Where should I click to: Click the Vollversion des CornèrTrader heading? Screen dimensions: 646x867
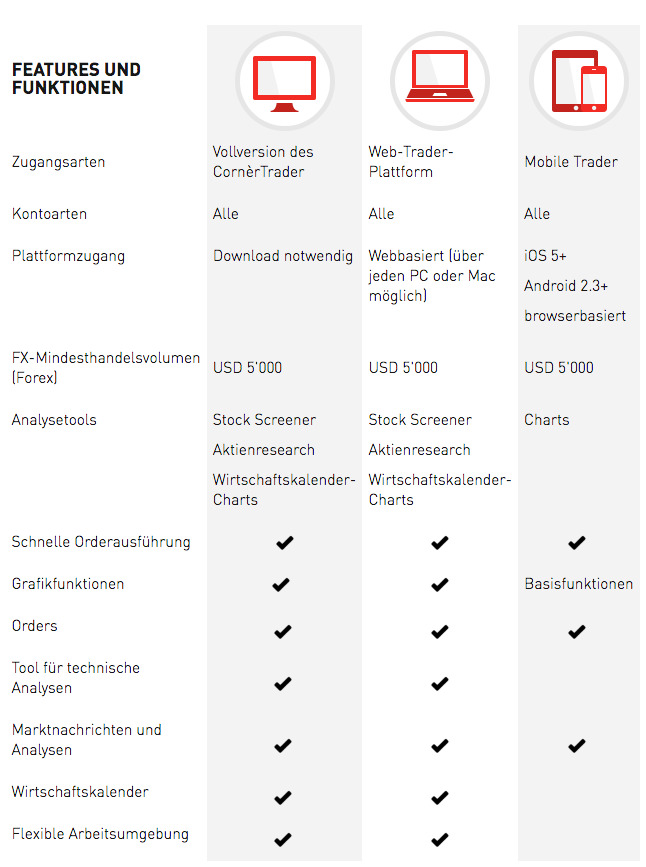pyautogui.click(x=263, y=162)
